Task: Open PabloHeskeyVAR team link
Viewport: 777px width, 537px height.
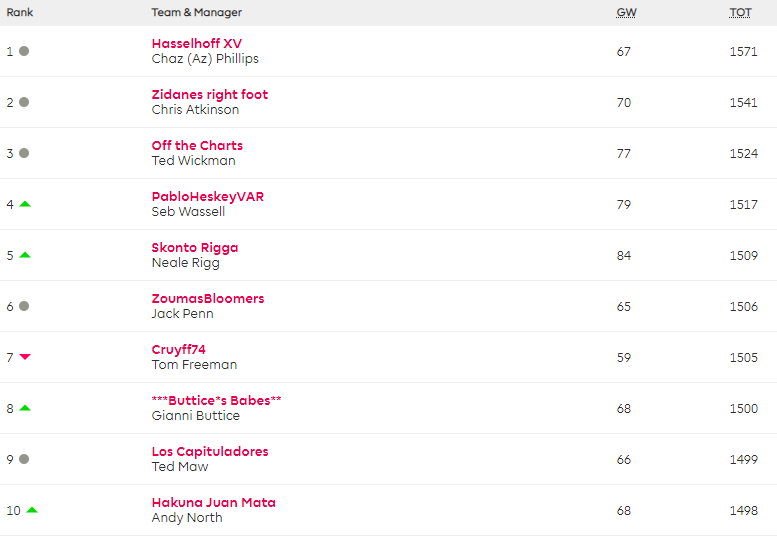Action: click(208, 197)
